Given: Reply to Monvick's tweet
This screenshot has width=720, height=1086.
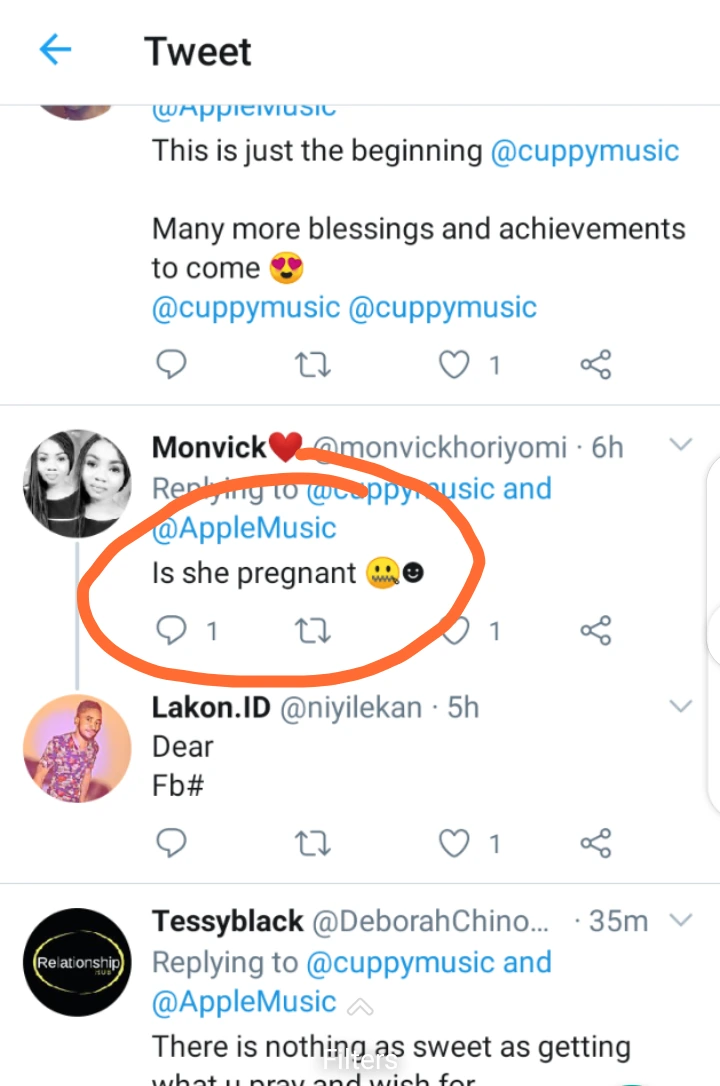Looking at the screenshot, I should coord(173,631).
